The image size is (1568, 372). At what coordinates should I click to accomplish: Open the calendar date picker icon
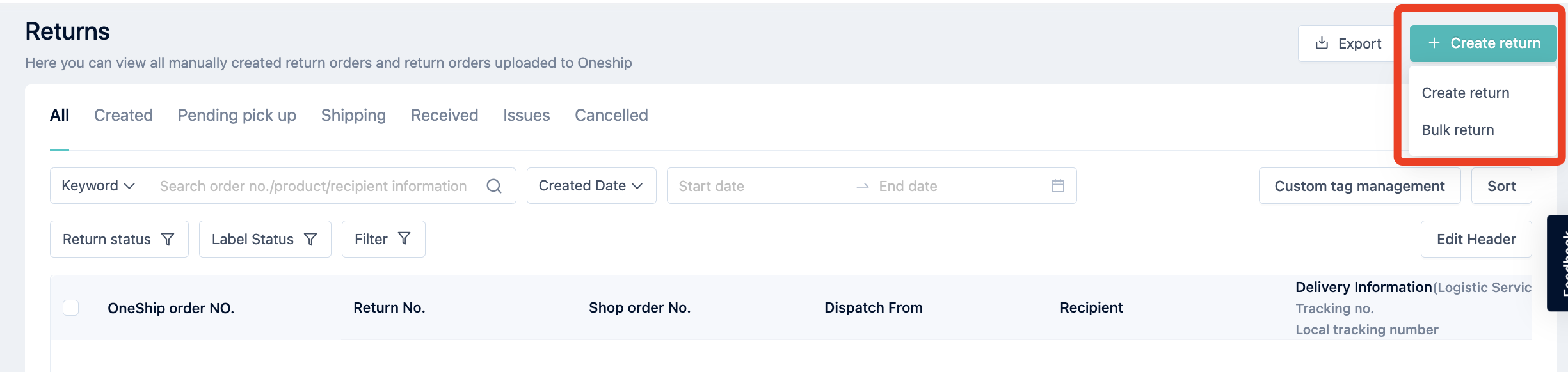pos(1058,186)
